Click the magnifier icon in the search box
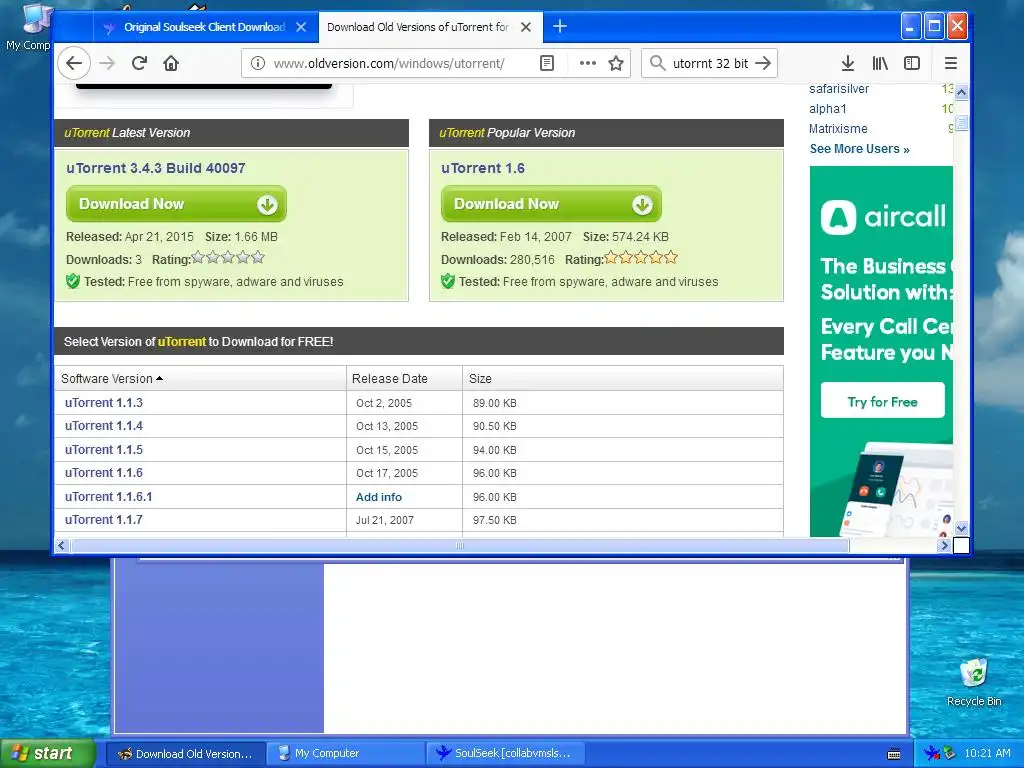Screen dimensions: 1024x768 coord(658,63)
